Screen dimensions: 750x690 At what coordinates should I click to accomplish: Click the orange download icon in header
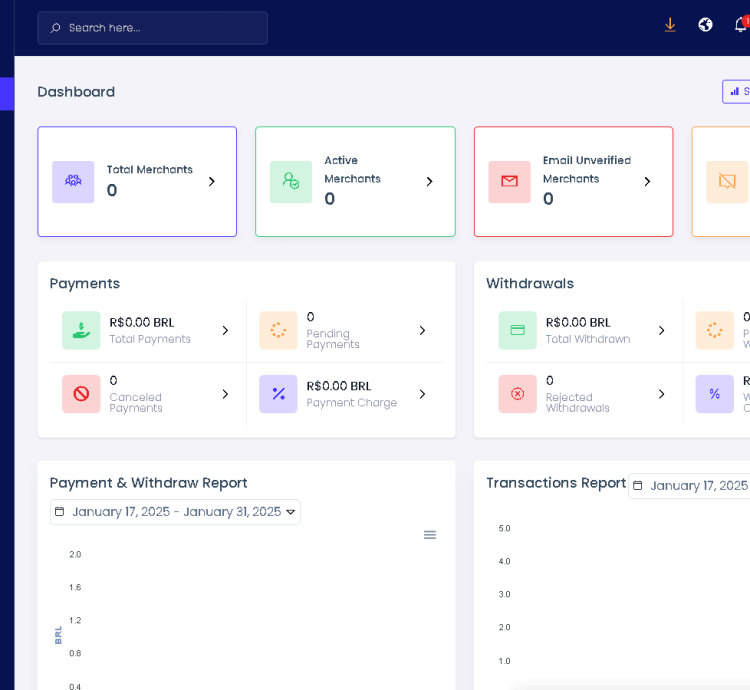pos(670,25)
